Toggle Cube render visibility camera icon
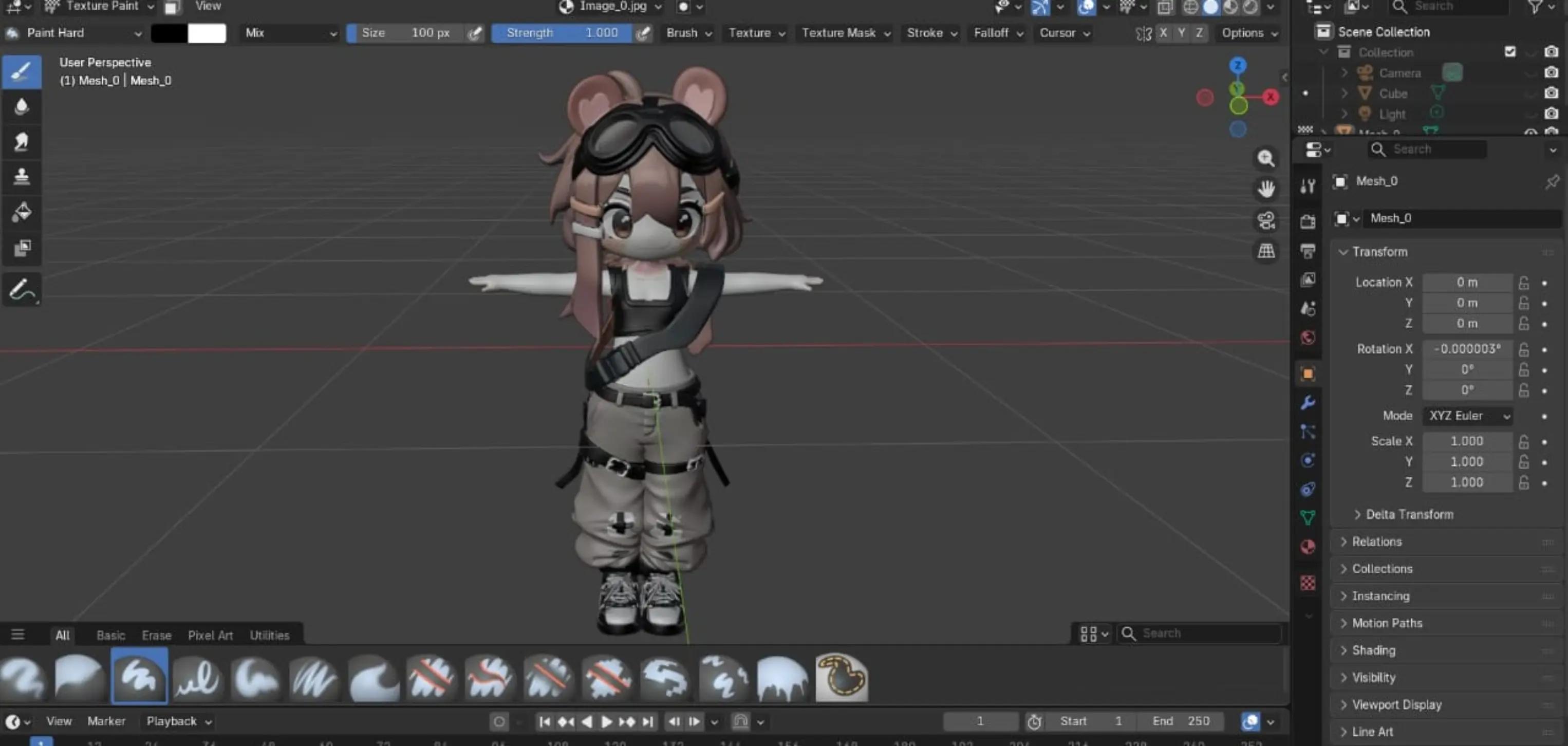 1551,93
